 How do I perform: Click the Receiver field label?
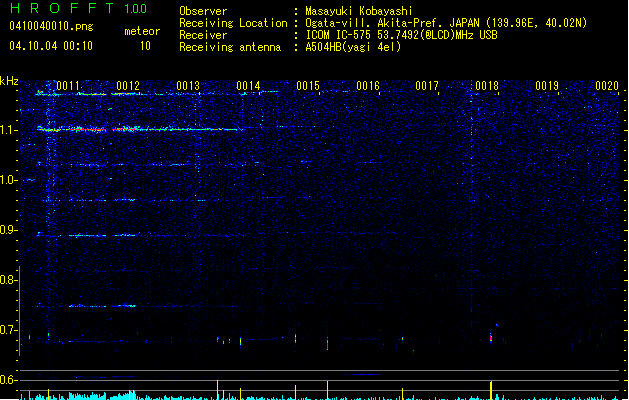click(203, 35)
